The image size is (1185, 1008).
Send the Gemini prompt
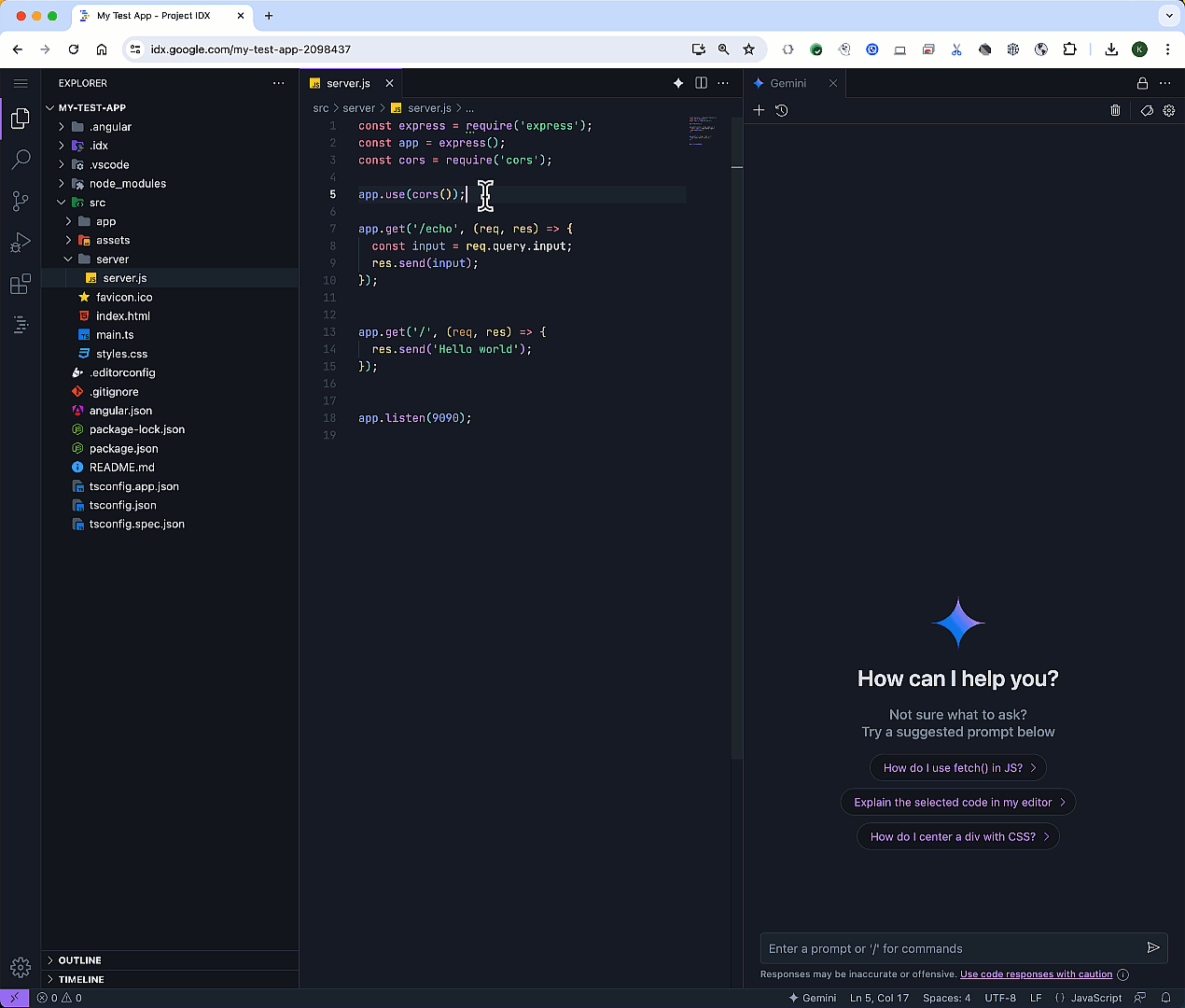coord(1153,947)
